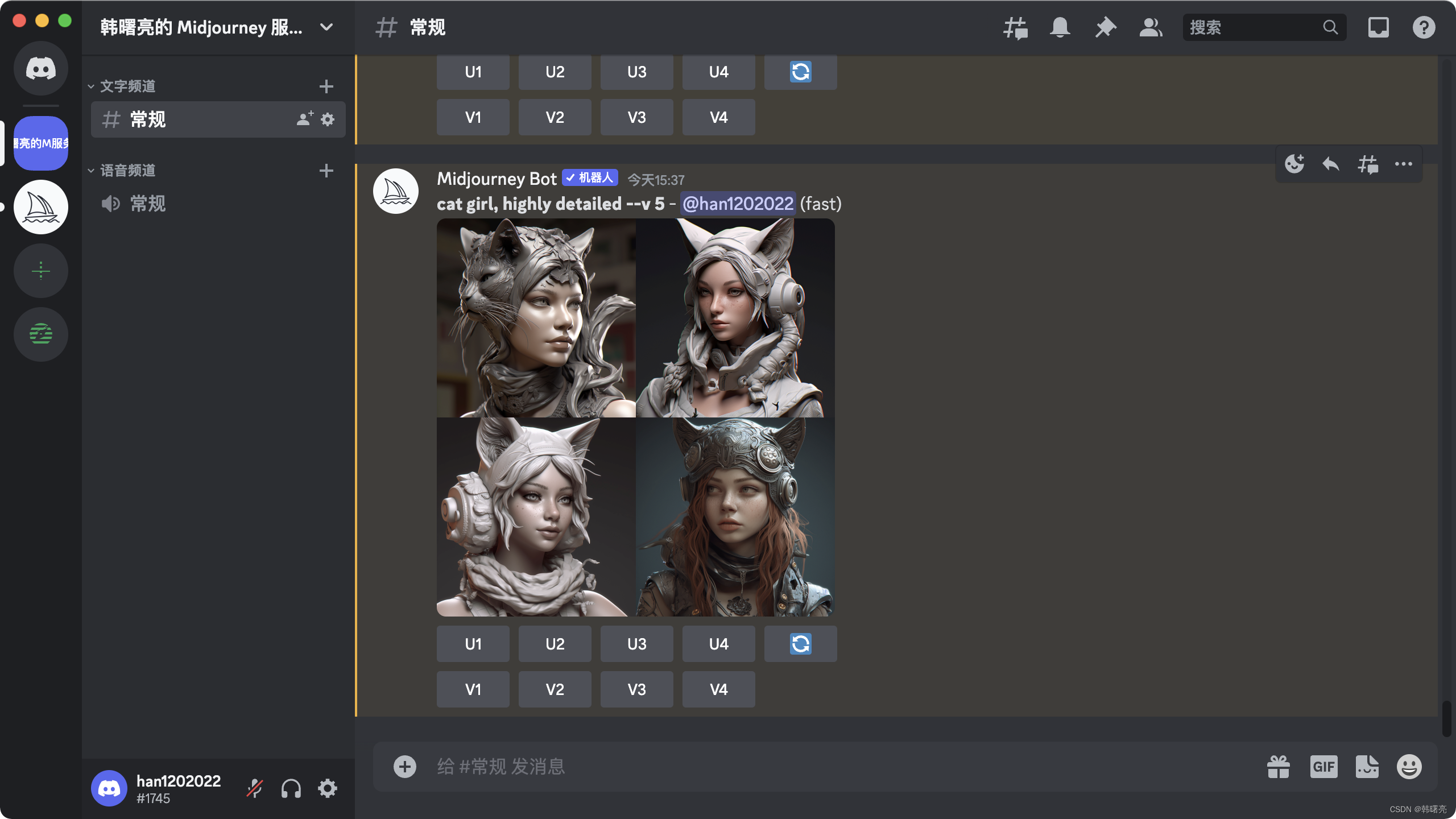Image resolution: width=1456 pixels, height=819 pixels.
Task: Toggle microphone mute for han1202022
Action: tap(254, 788)
